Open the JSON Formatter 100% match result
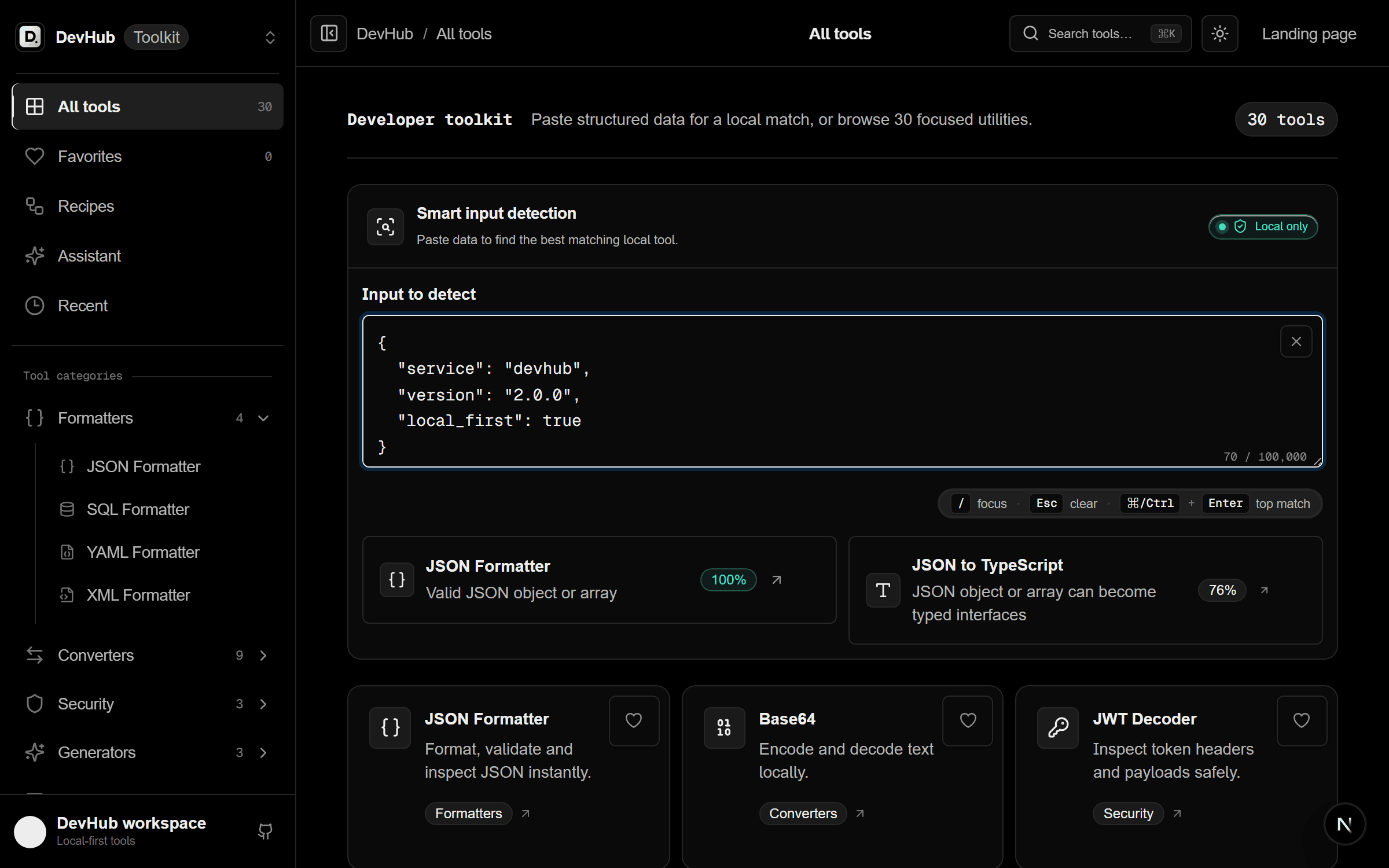Viewport: 1389px width, 868px height. click(x=600, y=580)
